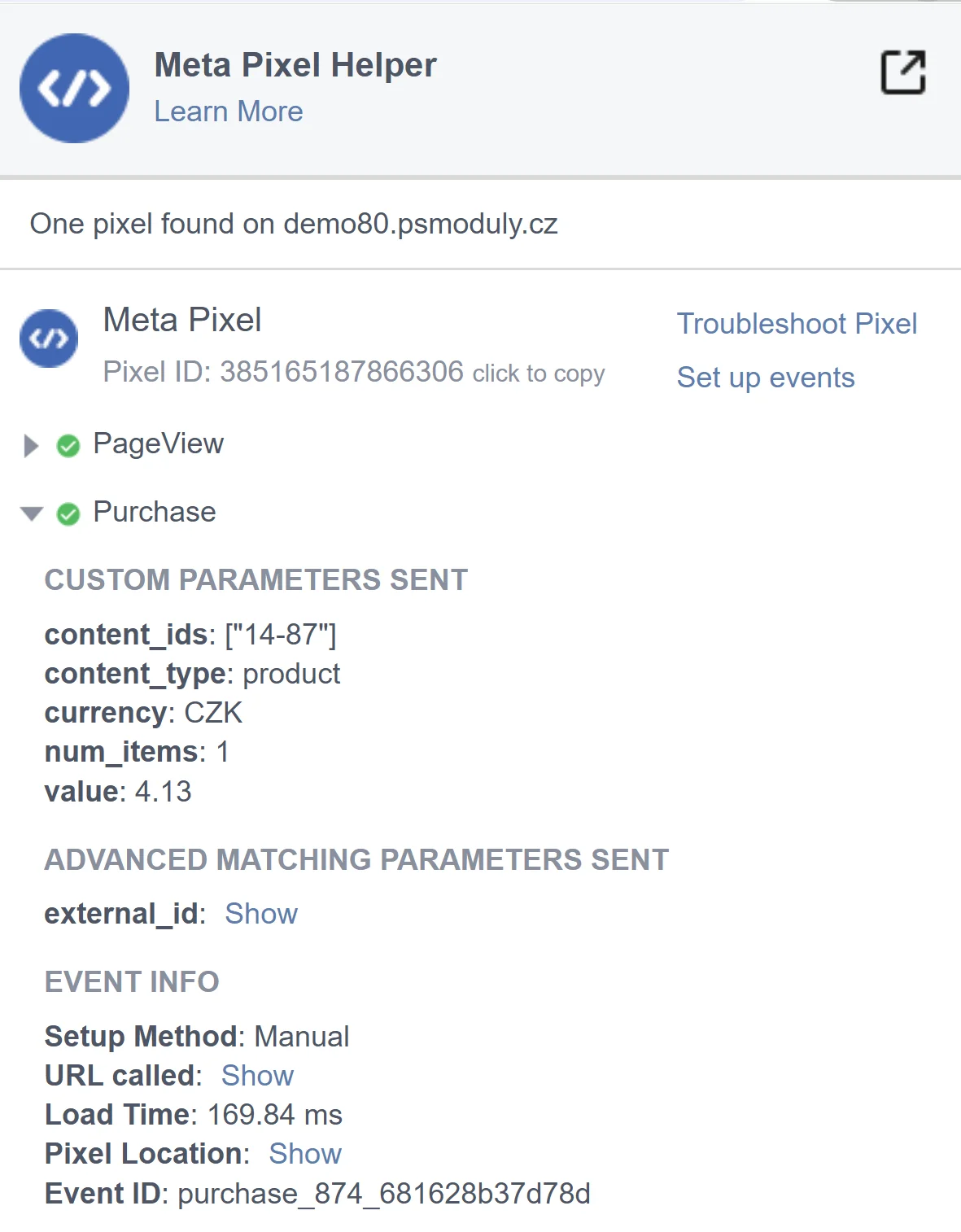Image resolution: width=961 pixels, height=1232 pixels.
Task: Show the URL called
Action: pyautogui.click(x=257, y=1076)
